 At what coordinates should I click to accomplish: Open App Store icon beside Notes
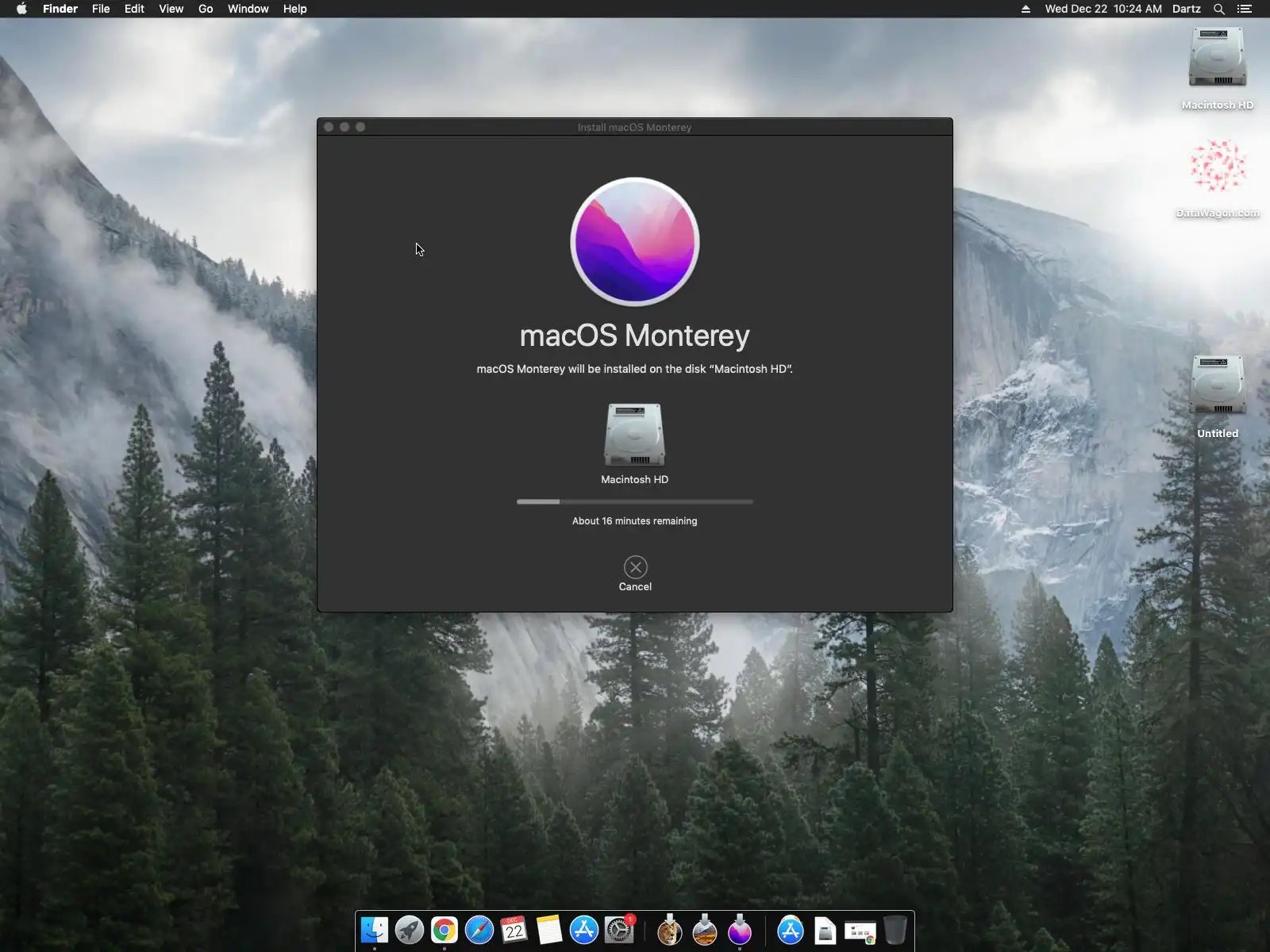coord(584,930)
